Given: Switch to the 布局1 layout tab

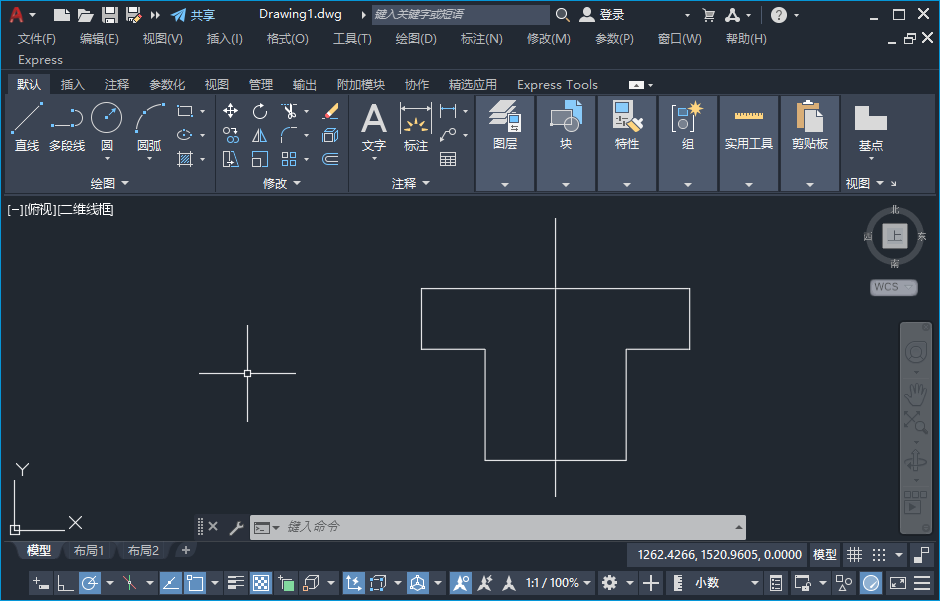Looking at the screenshot, I should (88, 551).
